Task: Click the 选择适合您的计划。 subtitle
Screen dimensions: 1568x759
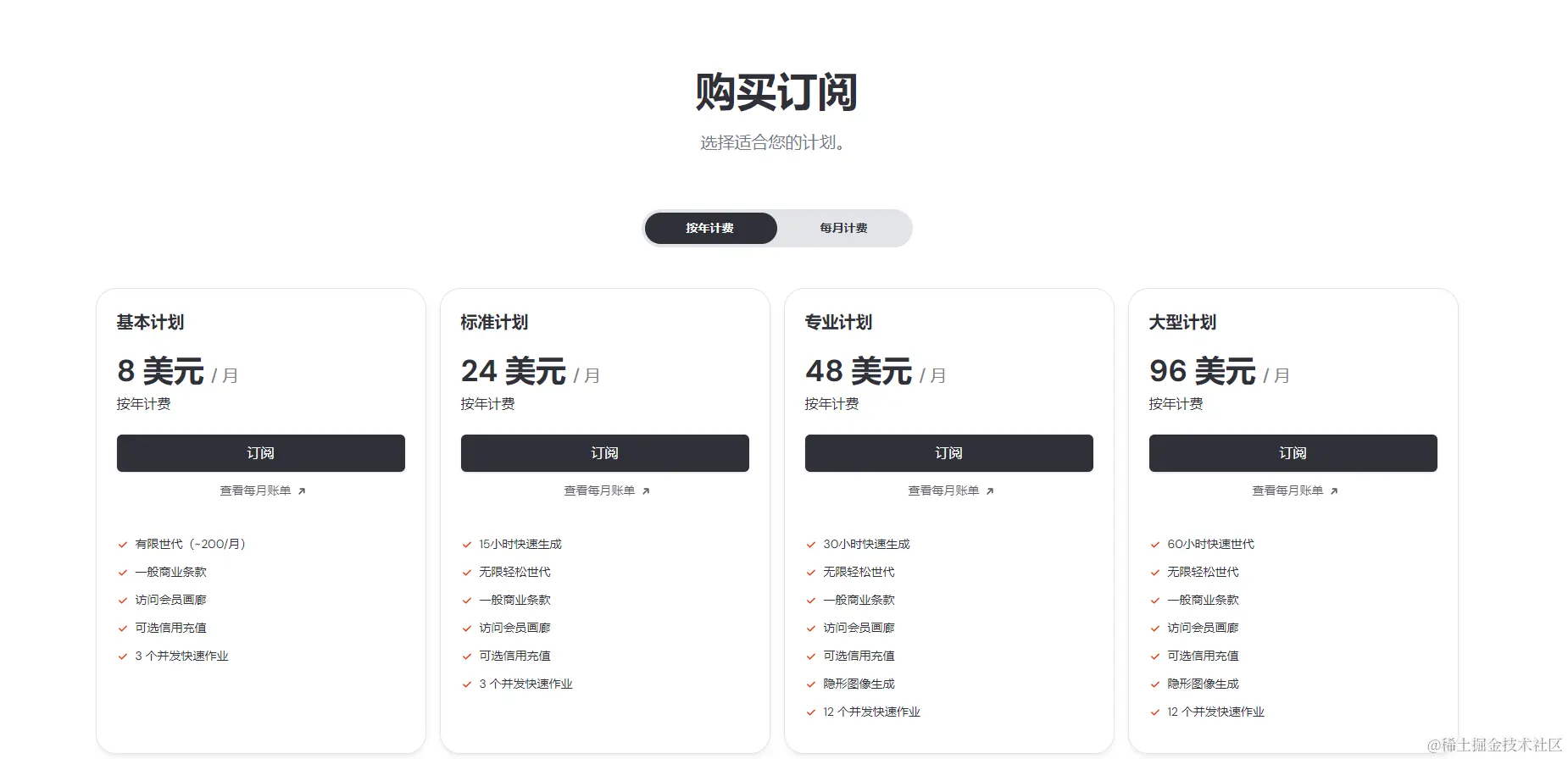Action: (x=773, y=142)
